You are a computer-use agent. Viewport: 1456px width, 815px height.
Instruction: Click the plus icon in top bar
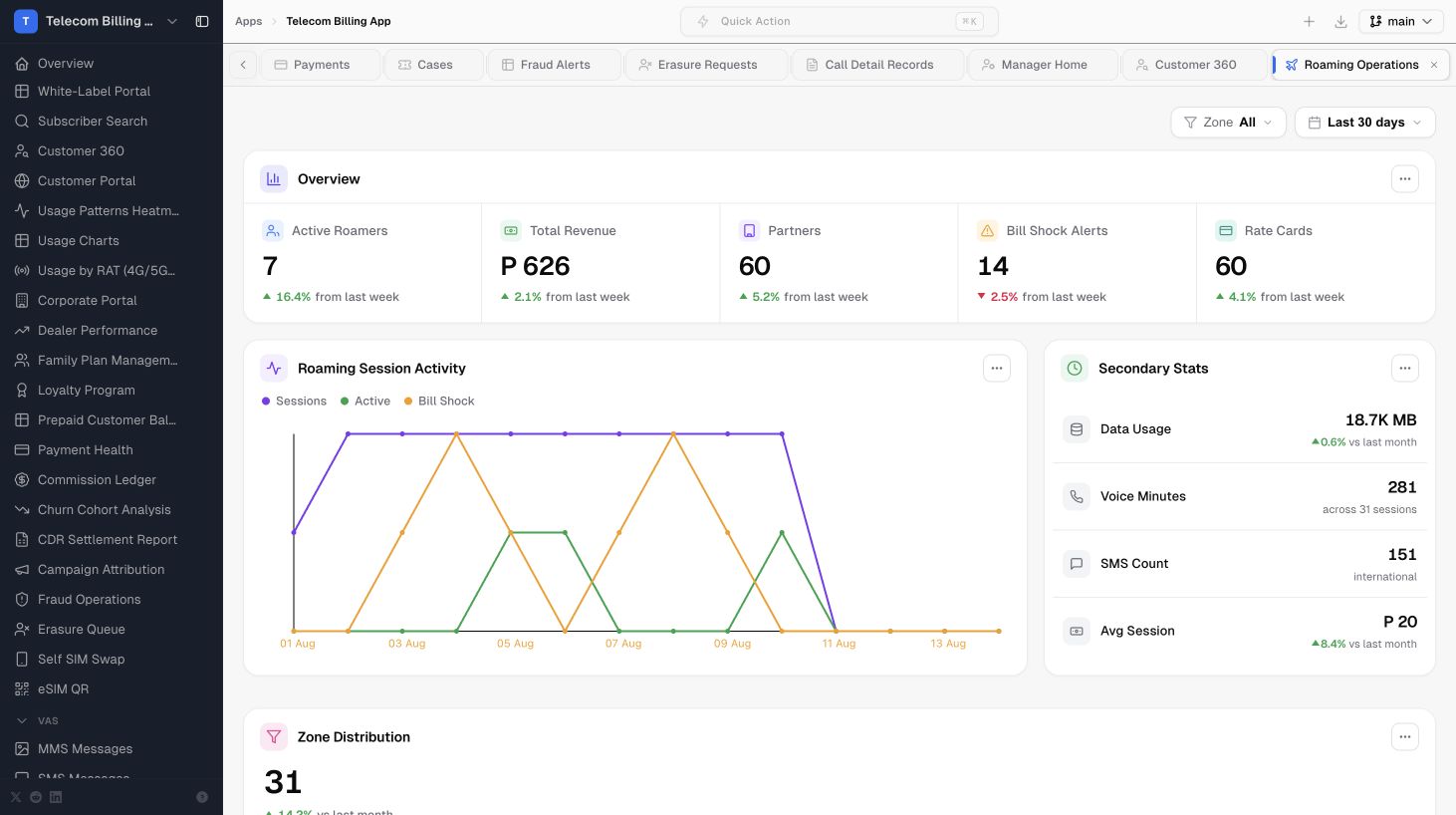(1310, 21)
